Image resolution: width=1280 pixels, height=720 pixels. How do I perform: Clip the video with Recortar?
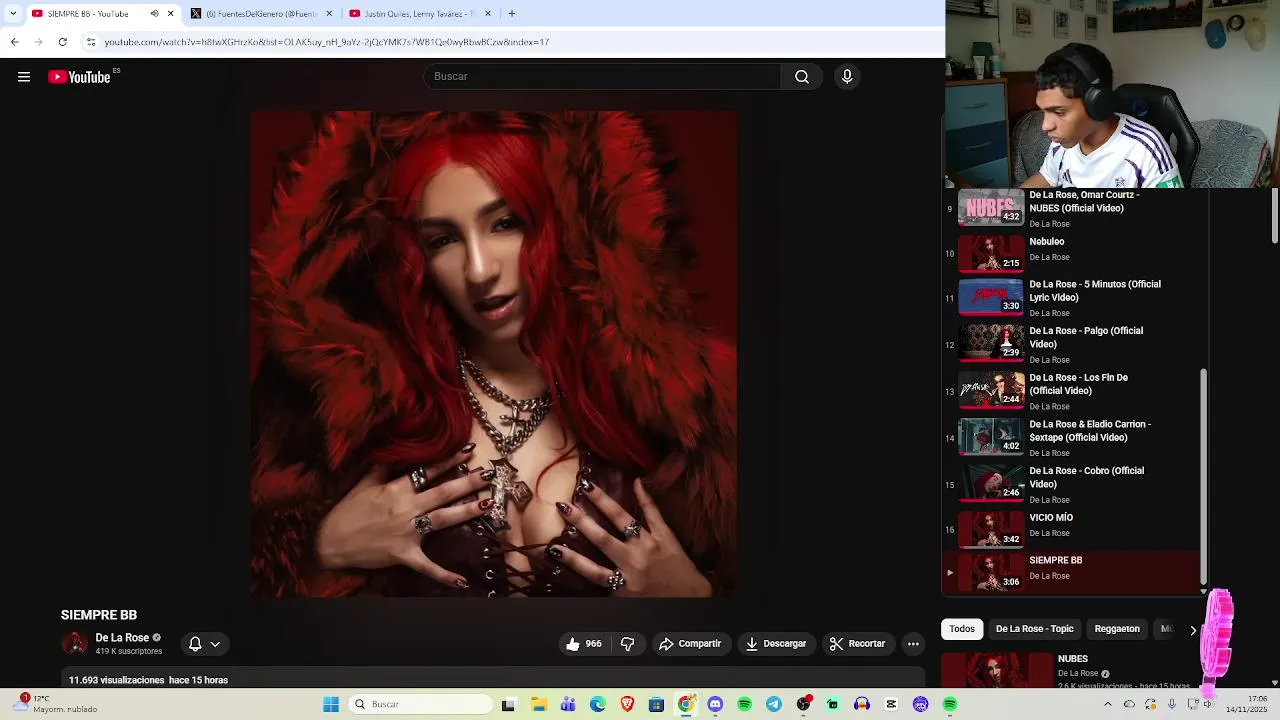(x=857, y=644)
